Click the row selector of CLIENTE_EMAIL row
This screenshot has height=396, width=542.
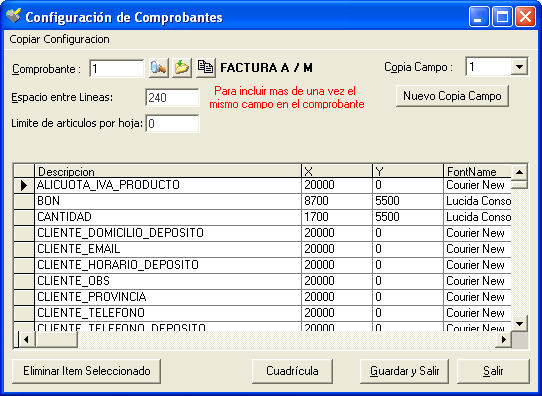click(24, 249)
